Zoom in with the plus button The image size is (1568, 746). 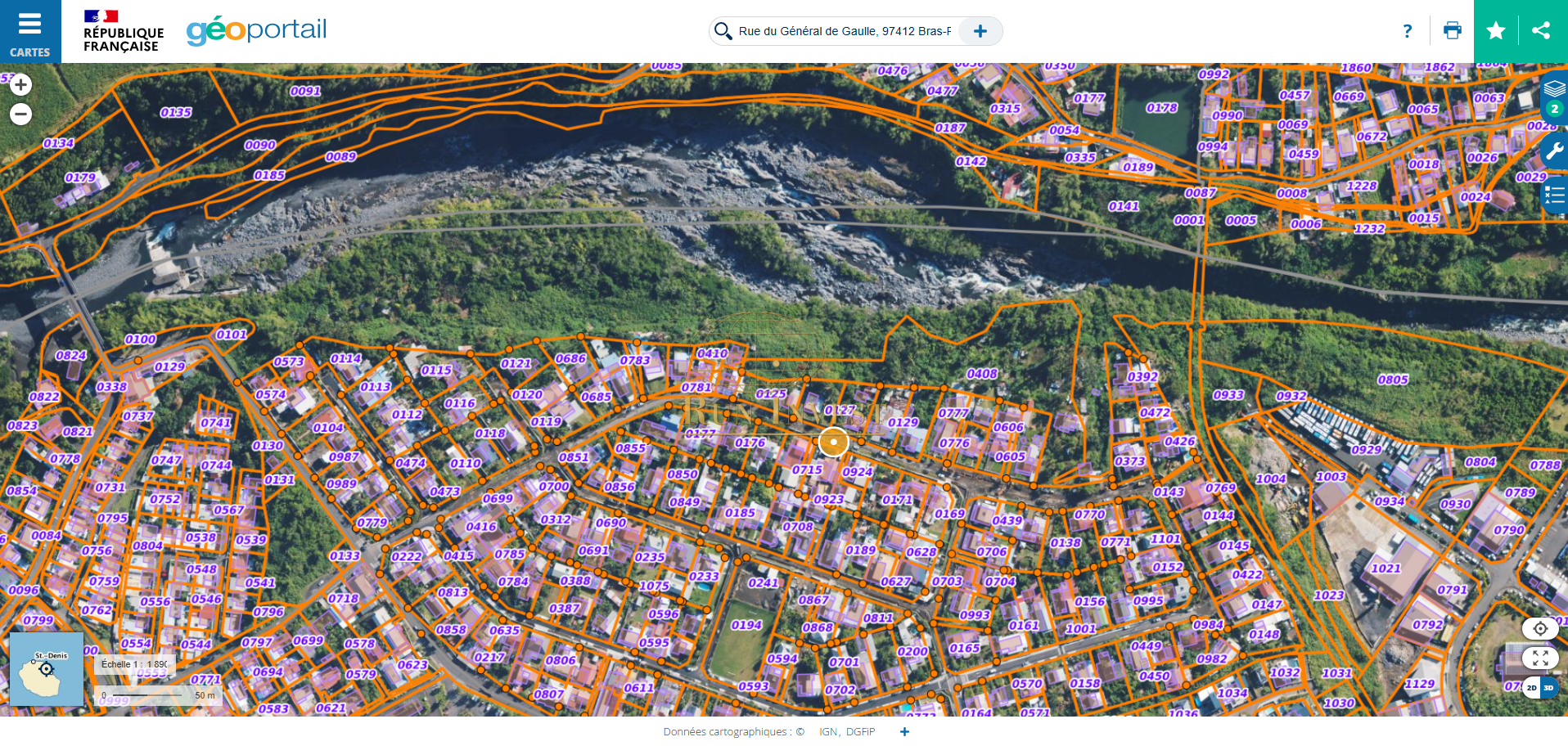[x=21, y=85]
